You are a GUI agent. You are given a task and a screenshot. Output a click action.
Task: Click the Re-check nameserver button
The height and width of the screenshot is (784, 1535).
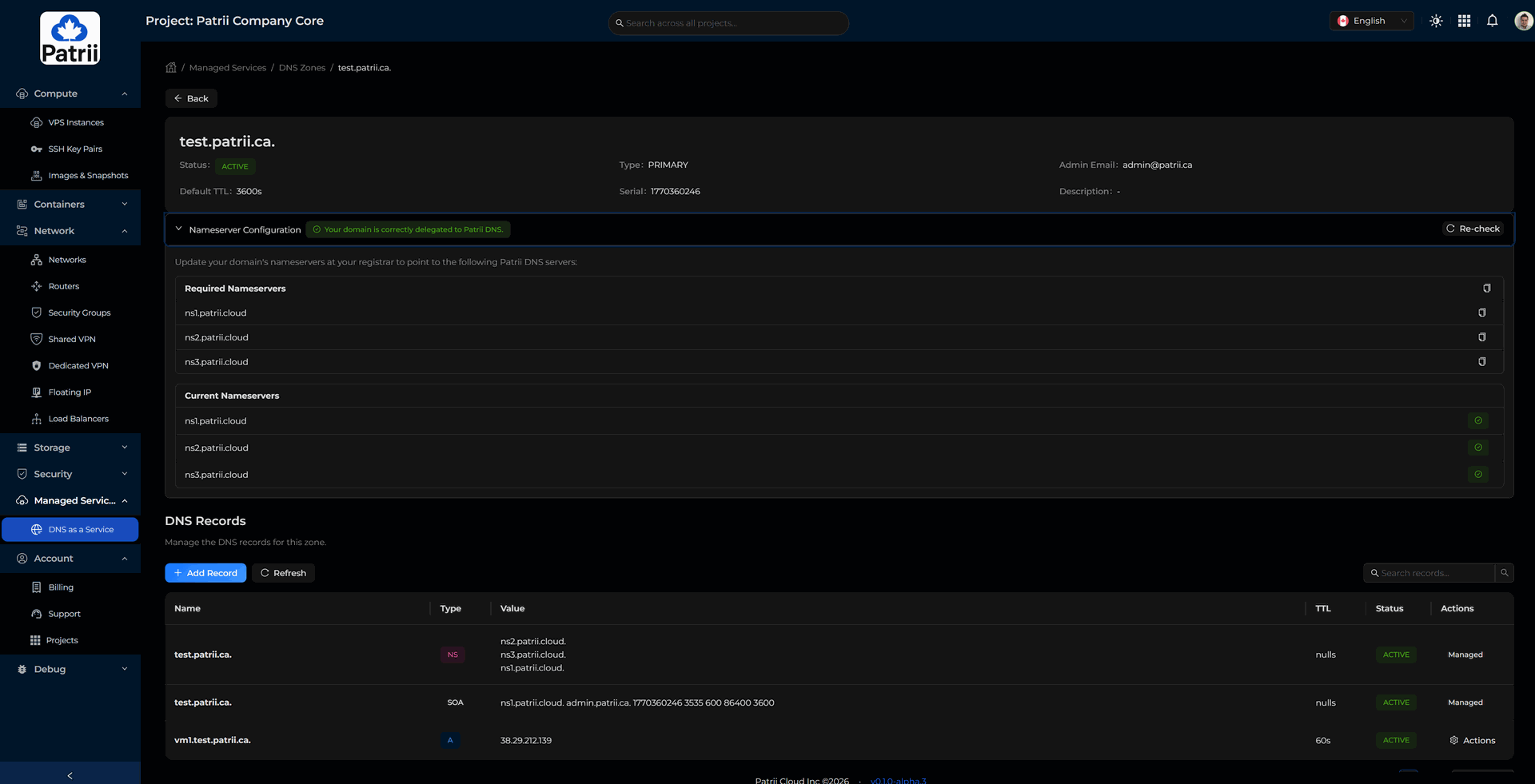pos(1473,229)
